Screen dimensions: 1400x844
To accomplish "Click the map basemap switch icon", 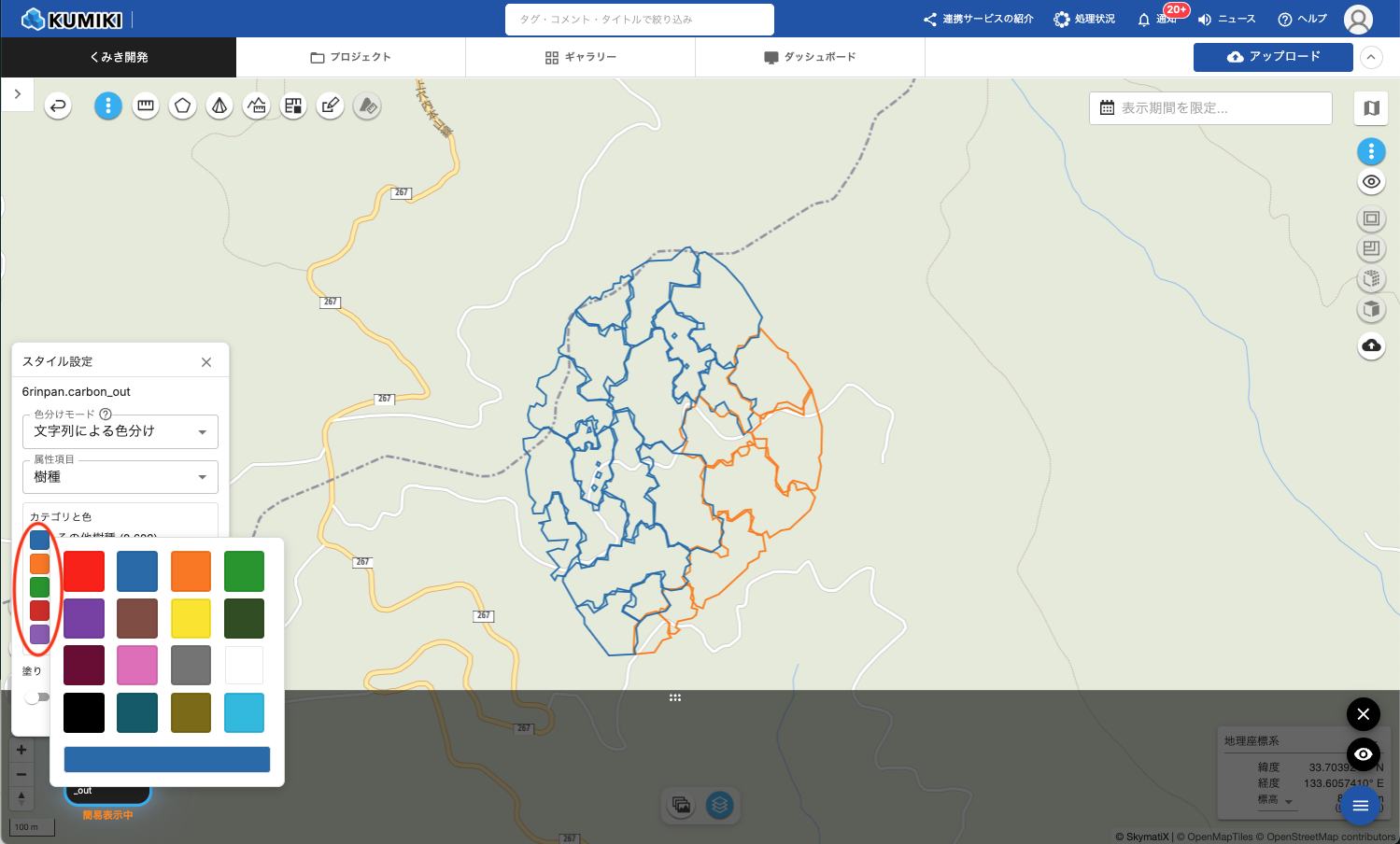I will tap(1371, 108).
